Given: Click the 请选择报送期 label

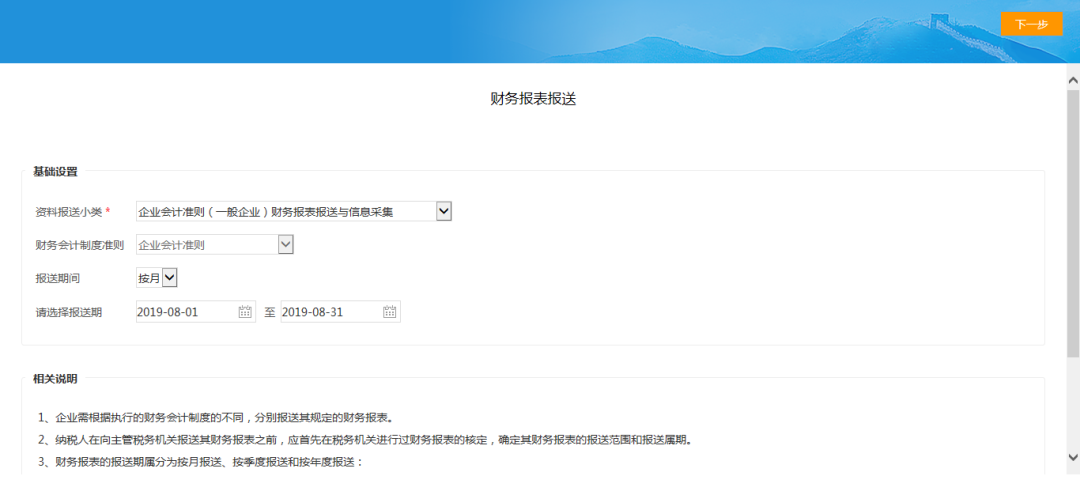Looking at the screenshot, I should point(69,312).
